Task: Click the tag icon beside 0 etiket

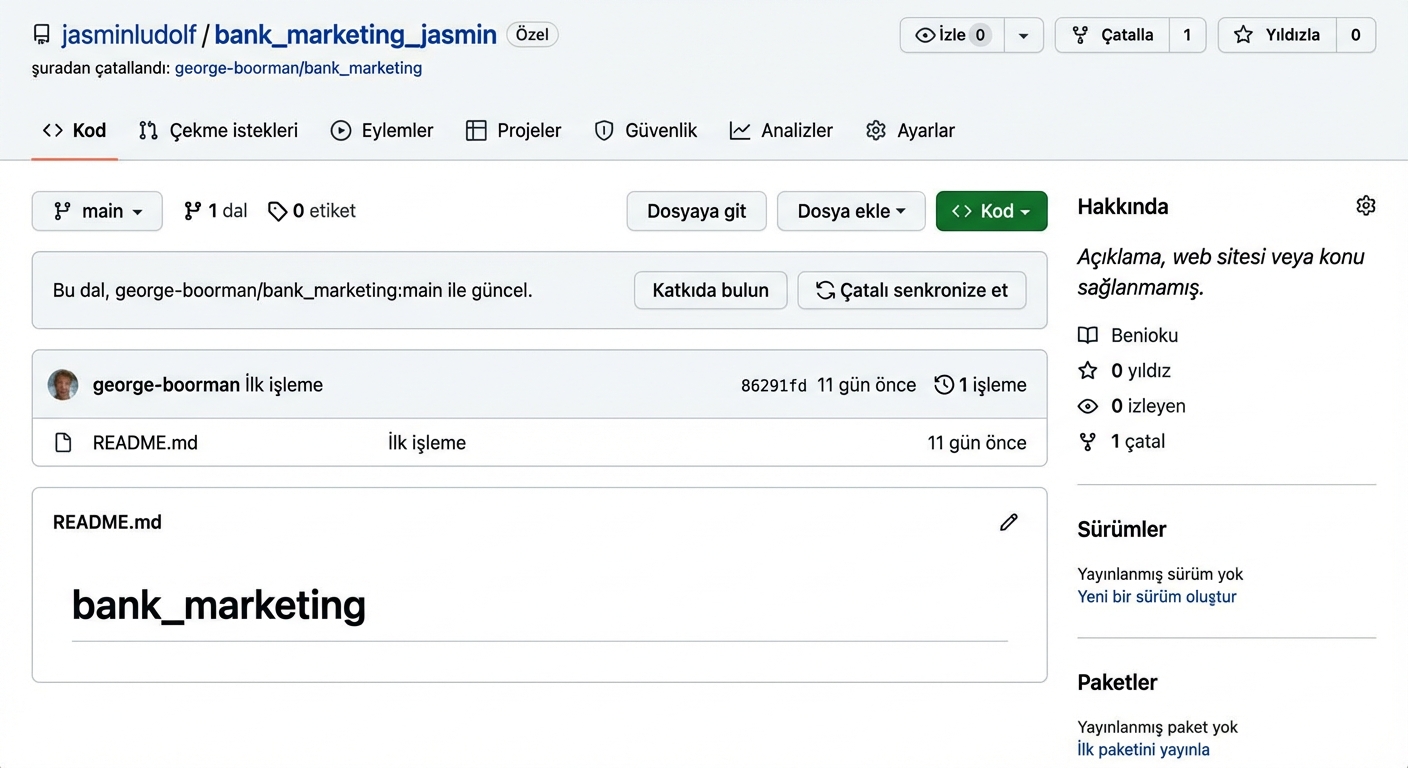Action: [x=277, y=211]
